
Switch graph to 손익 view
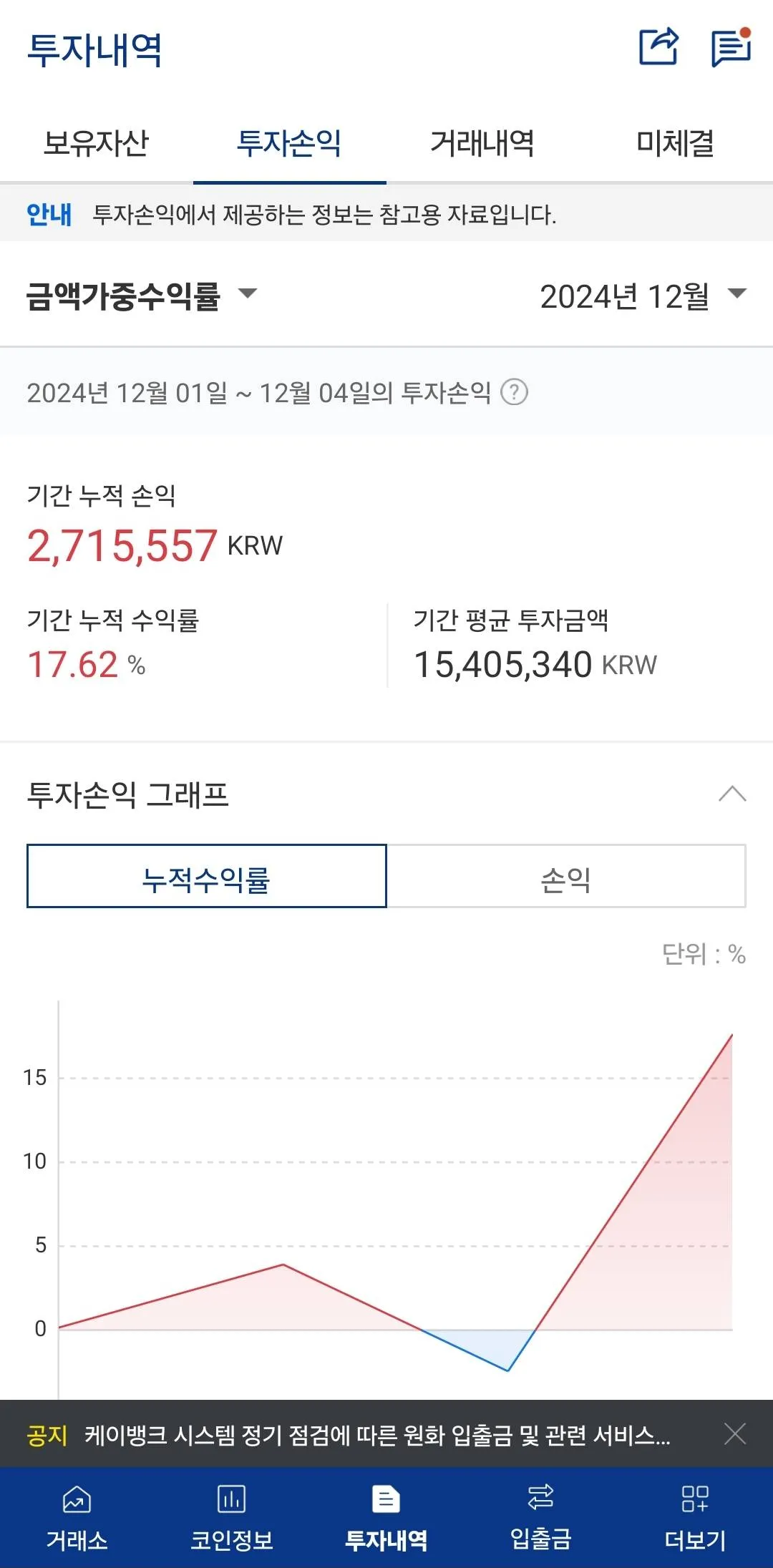[x=565, y=877]
